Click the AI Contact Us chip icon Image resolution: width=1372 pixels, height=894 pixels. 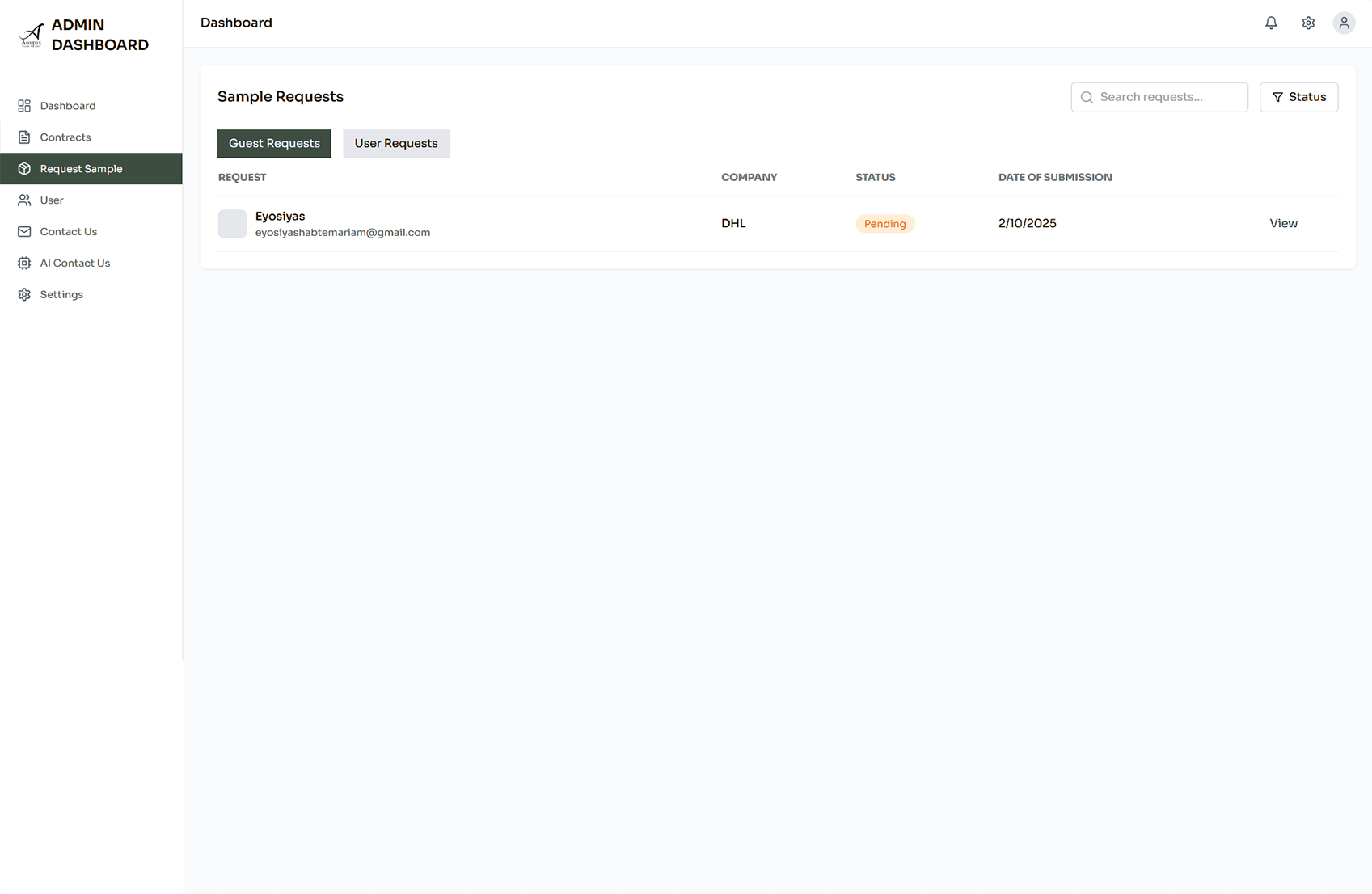click(x=24, y=264)
